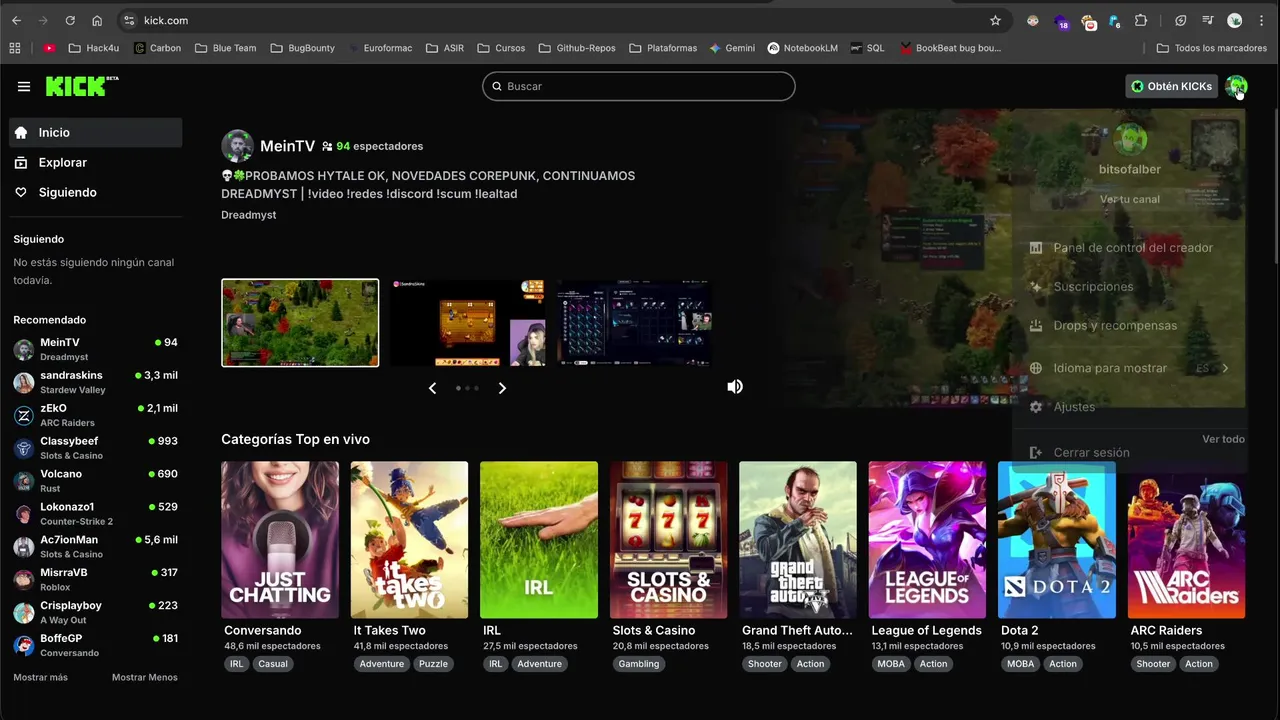Click Mostrar más in Recomendado
This screenshot has width=1280, height=720.
pos(40,677)
